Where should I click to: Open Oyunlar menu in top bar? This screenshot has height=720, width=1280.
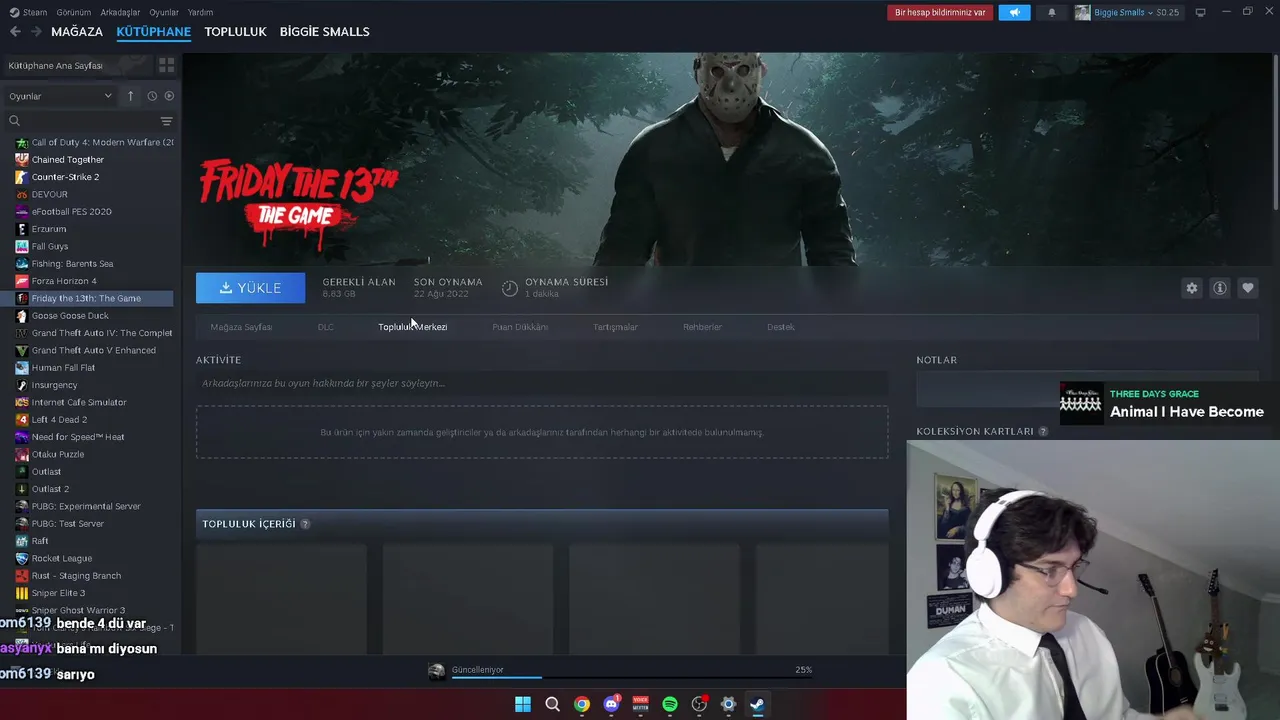tap(164, 12)
